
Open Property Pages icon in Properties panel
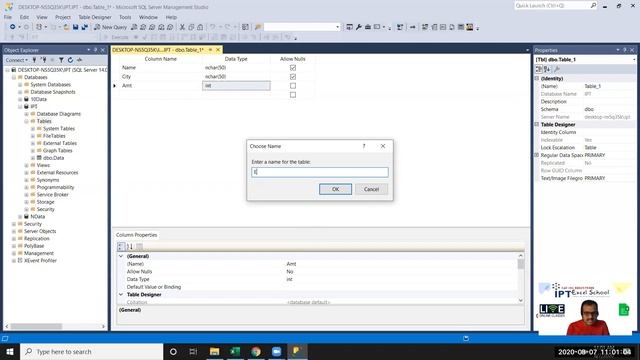(557, 69)
